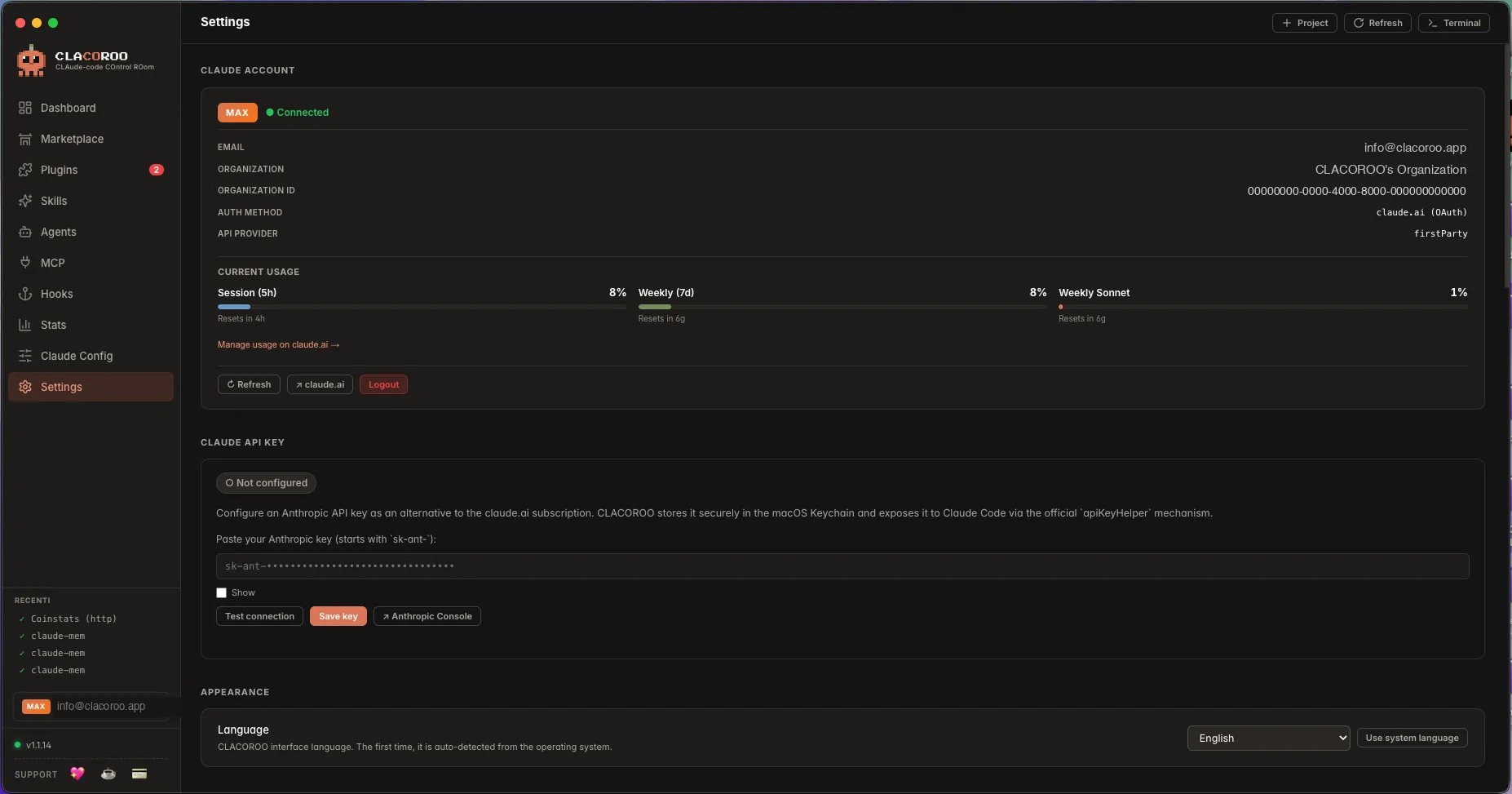1512x794 pixels.
Task: Click the credit card support icon
Action: pos(139,774)
